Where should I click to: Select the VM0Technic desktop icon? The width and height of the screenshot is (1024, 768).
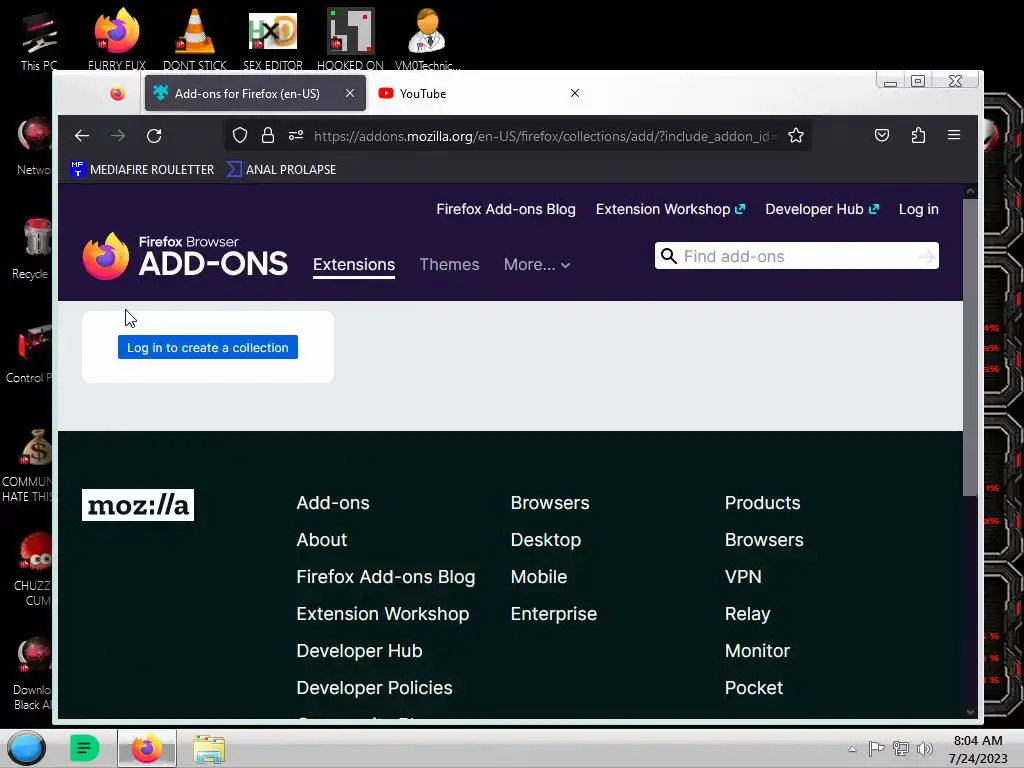pyautogui.click(x=427, y=39)
